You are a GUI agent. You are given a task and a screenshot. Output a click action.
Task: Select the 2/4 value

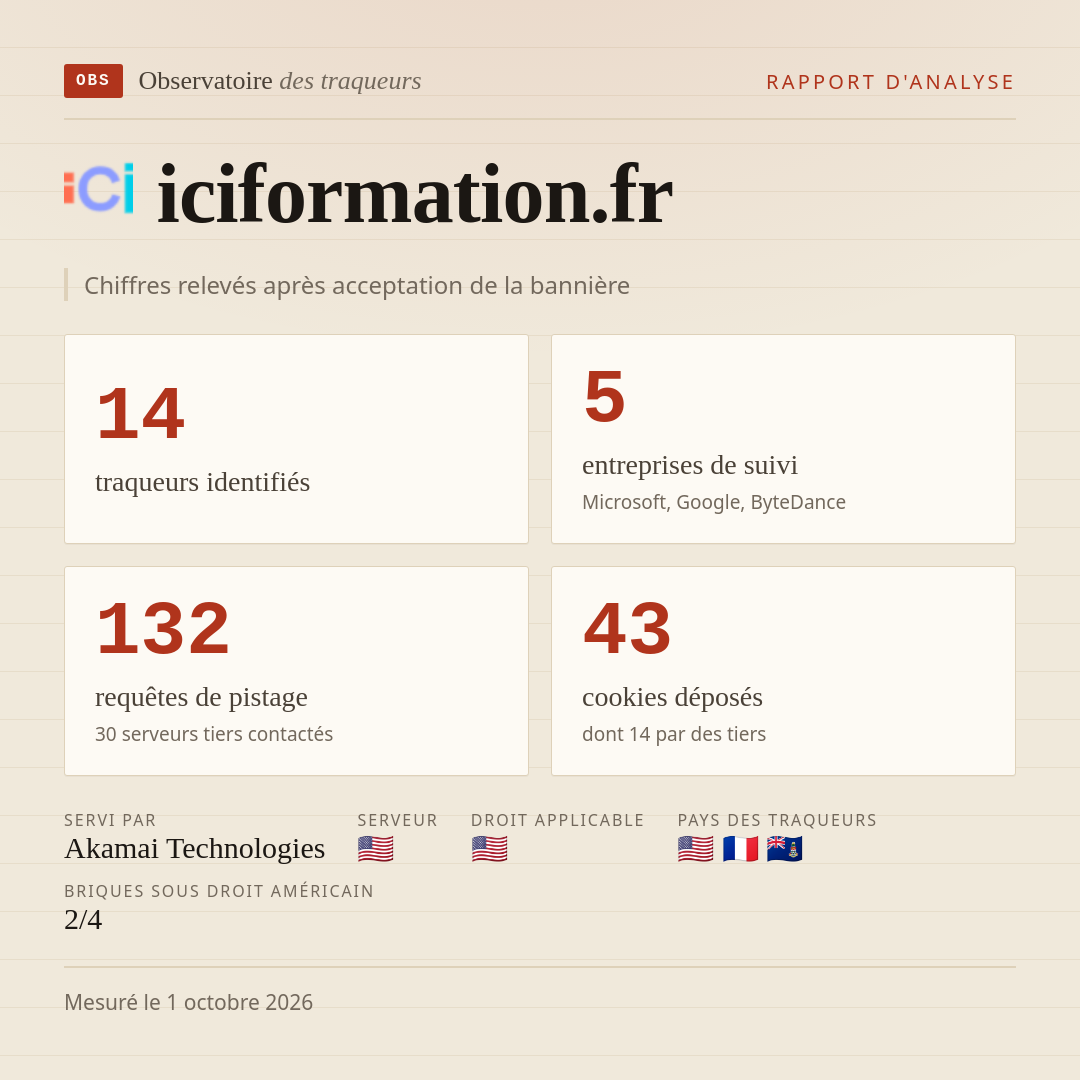click(x=83, y=920)
